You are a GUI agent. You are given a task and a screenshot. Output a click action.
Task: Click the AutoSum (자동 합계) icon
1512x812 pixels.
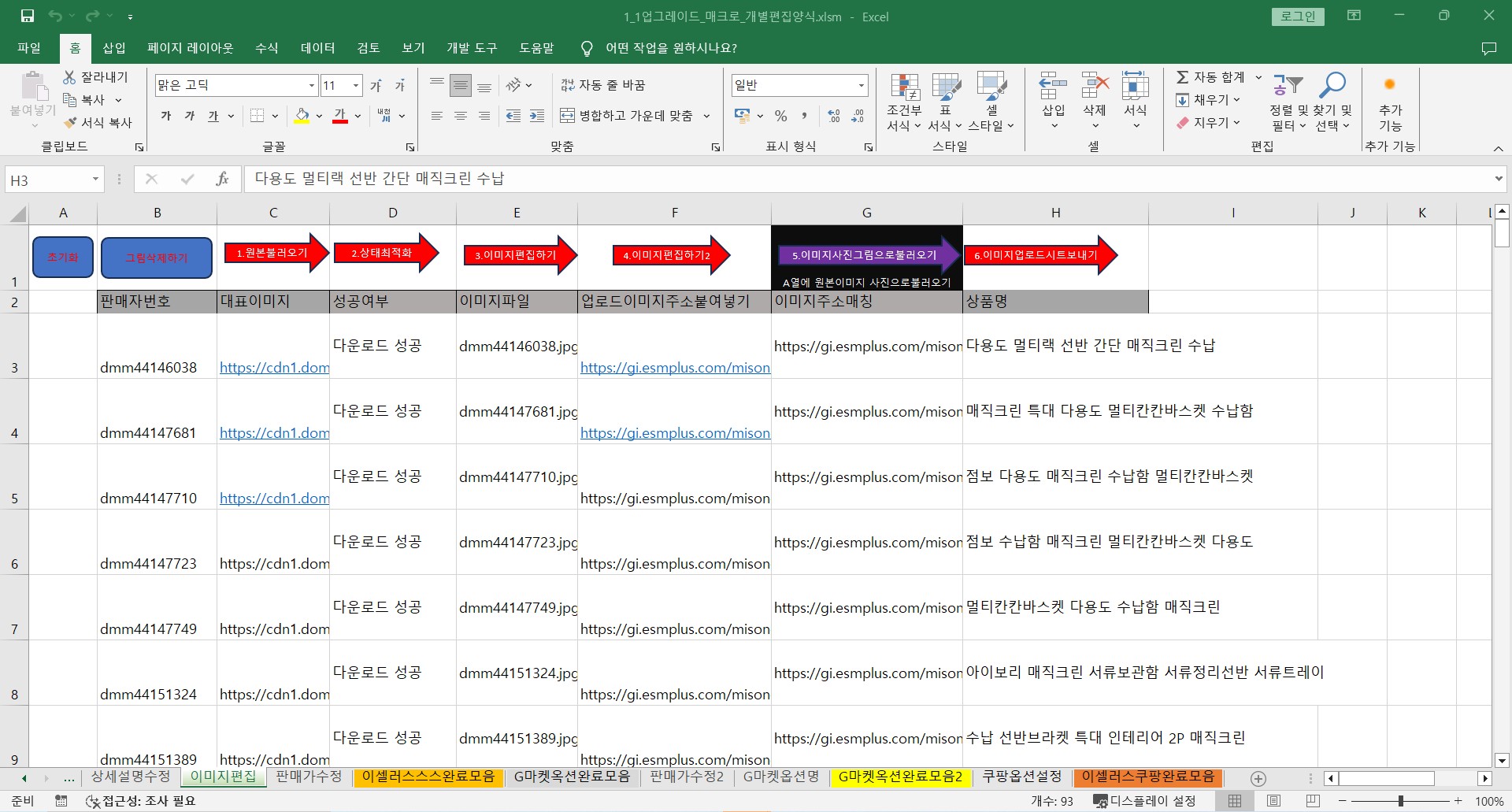pyautogui.click(x=1183, y=77)
